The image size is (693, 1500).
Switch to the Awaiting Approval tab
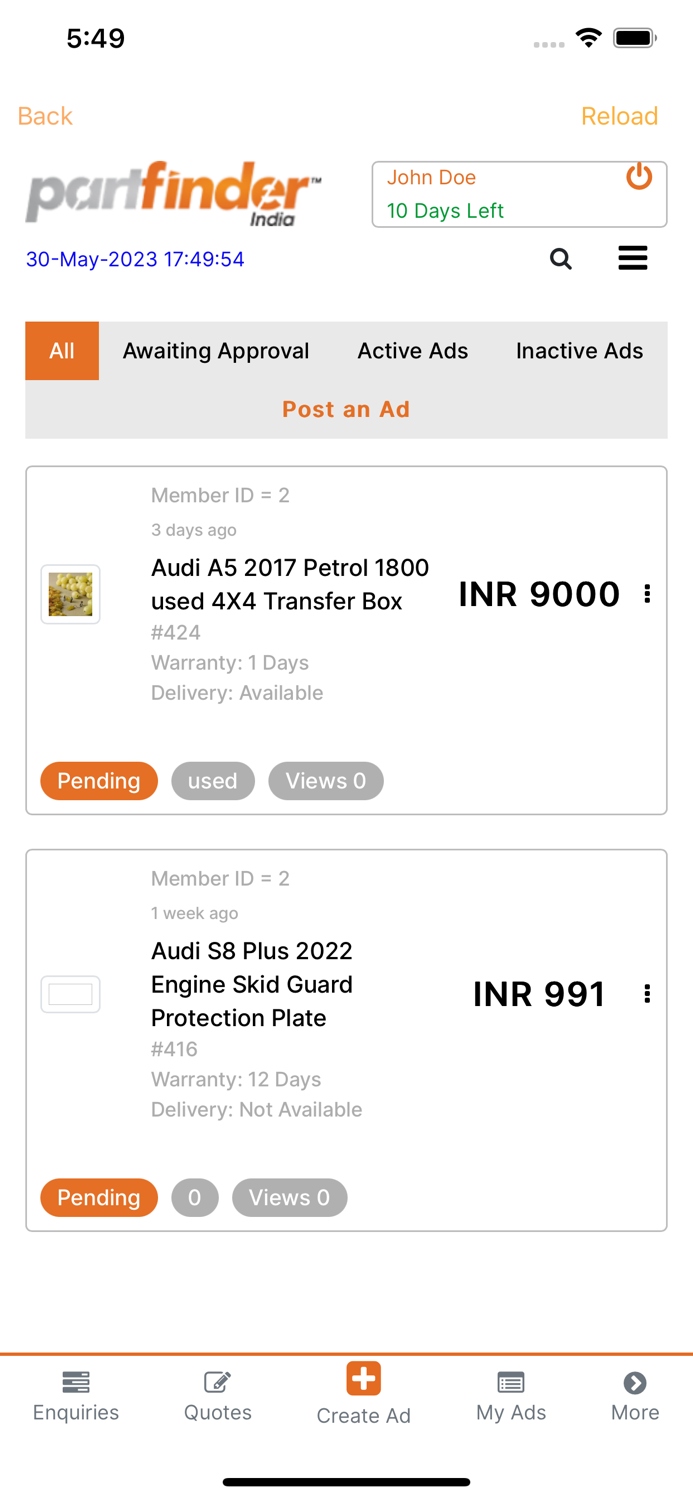(216, 351)
